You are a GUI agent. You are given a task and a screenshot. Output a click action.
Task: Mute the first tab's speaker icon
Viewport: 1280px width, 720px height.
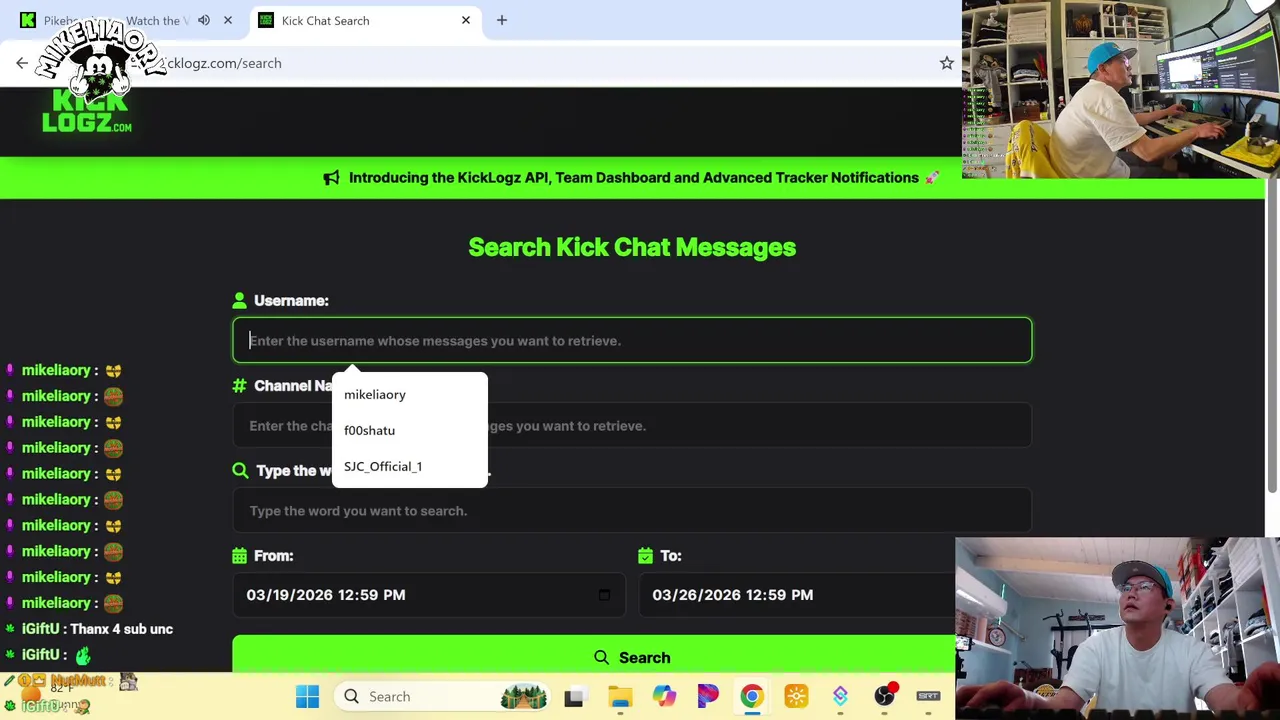204,20
